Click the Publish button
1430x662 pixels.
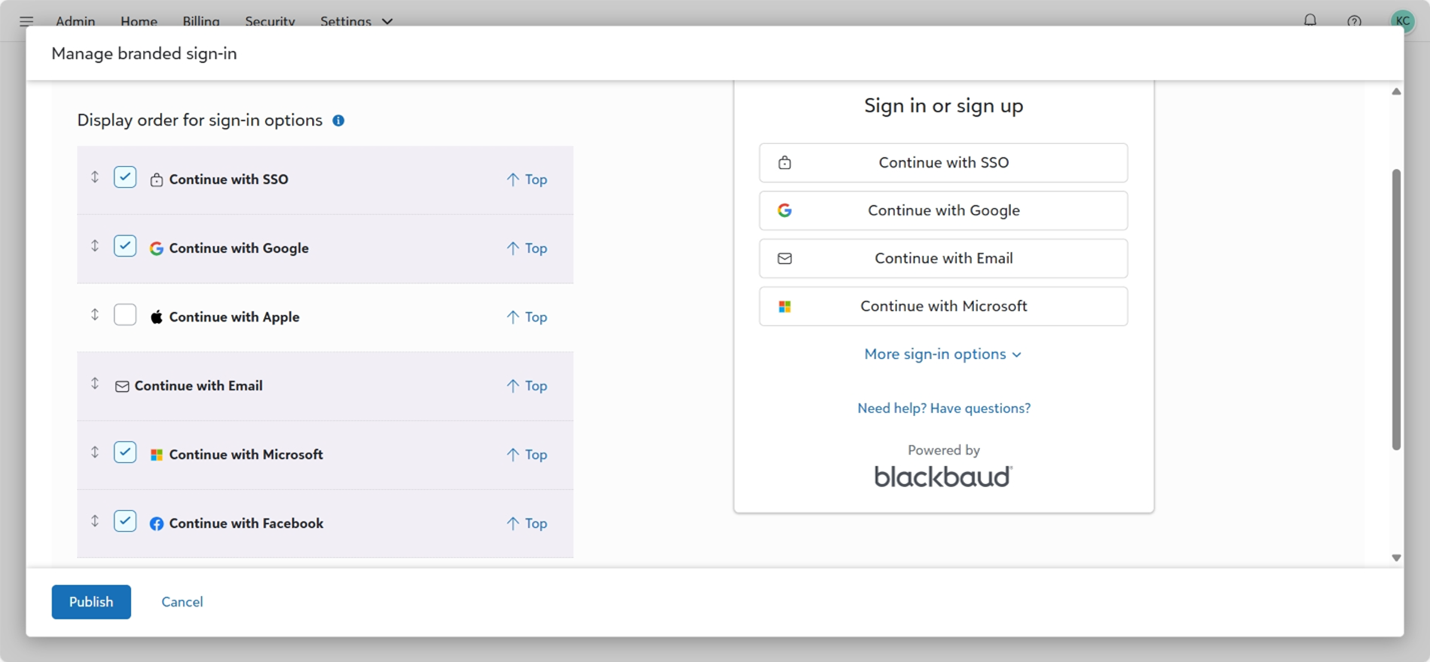[91, 602]
